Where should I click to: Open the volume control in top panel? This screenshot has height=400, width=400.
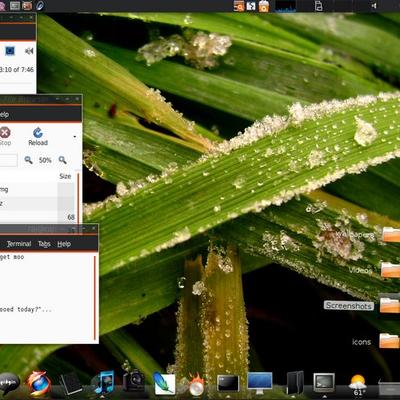[374, 6]
